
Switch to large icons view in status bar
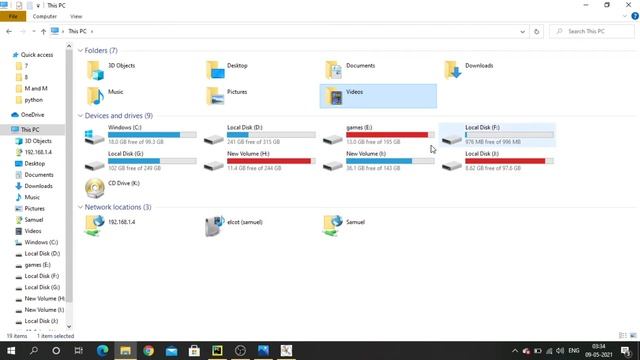[x=633, y=336]
